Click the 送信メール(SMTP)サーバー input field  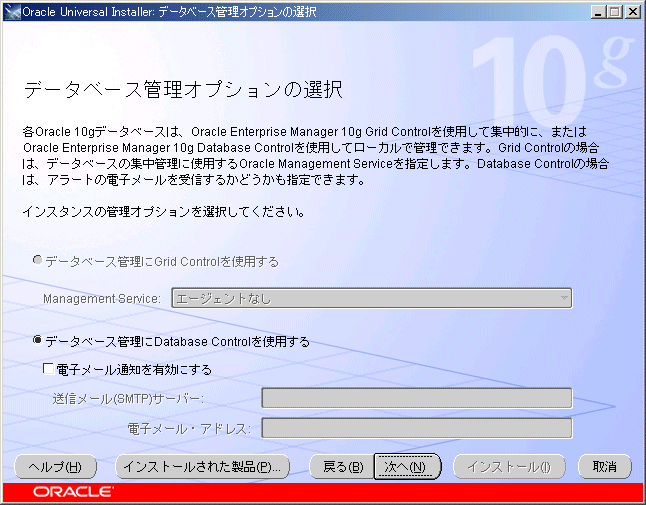[417, 398]
